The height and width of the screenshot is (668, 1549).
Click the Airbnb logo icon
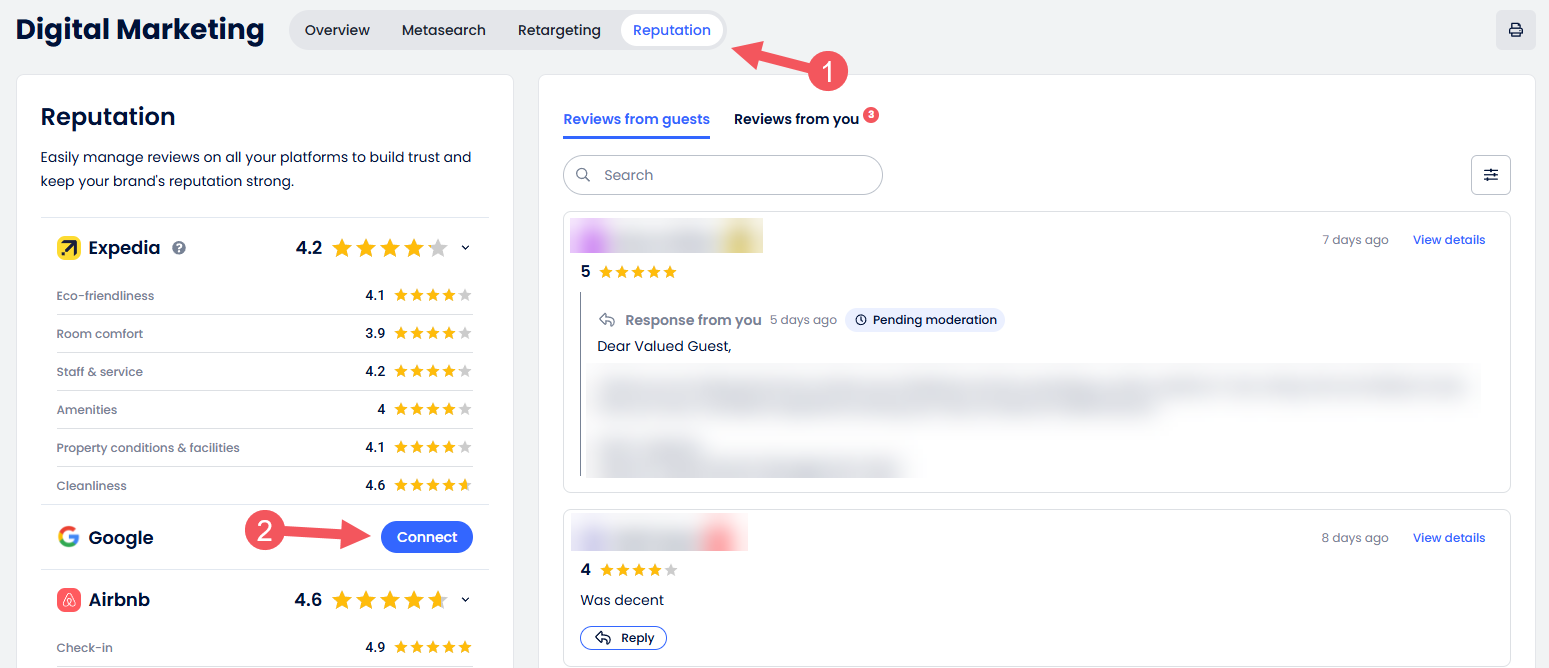coord(69,600)
